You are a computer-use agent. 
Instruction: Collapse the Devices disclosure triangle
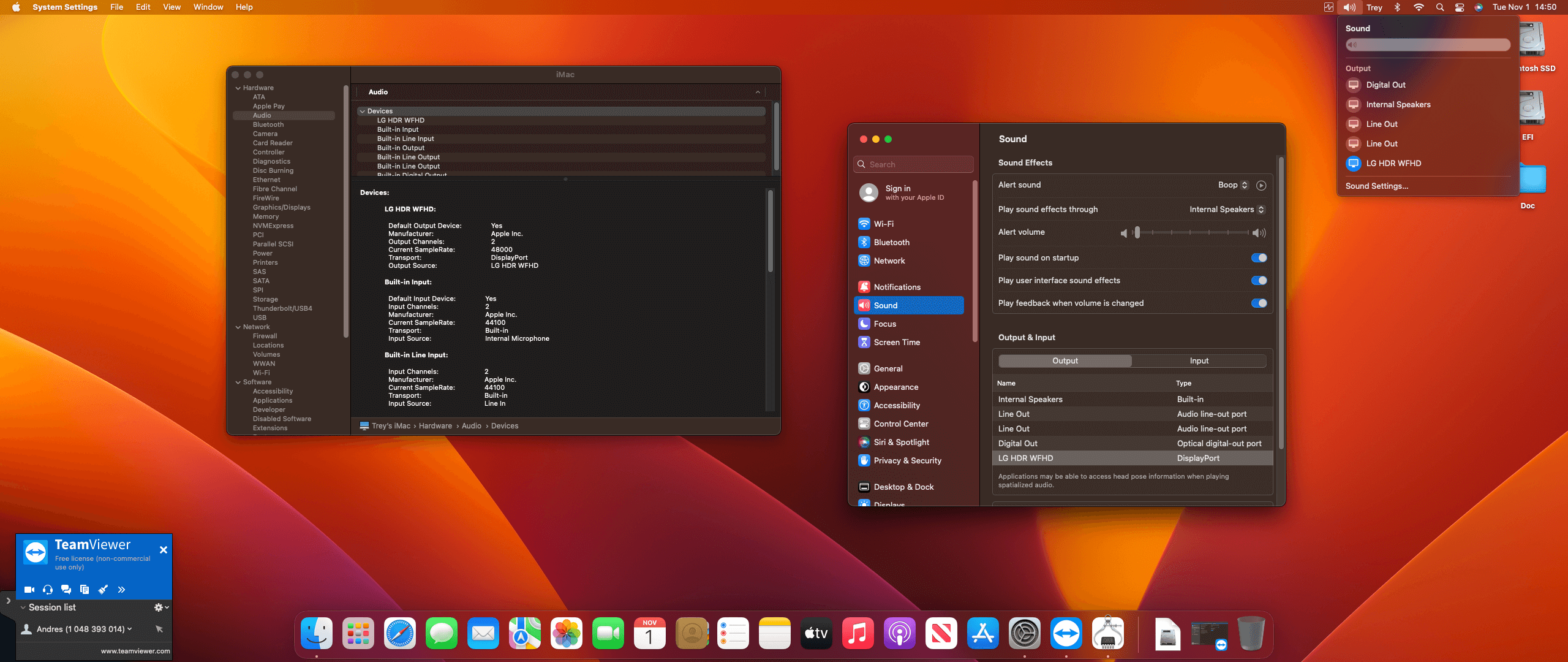click(x=363, y=112)
